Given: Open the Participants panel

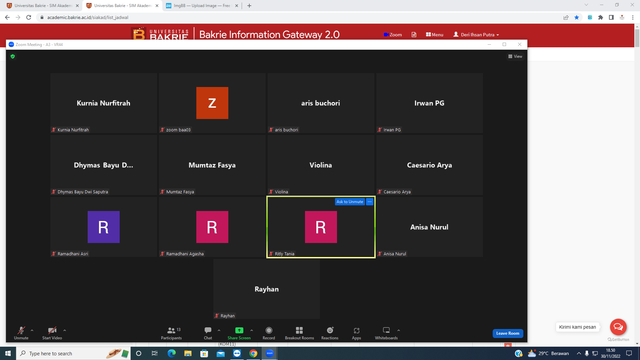Looking at the screenshot, I should click(x=171, y=333).
